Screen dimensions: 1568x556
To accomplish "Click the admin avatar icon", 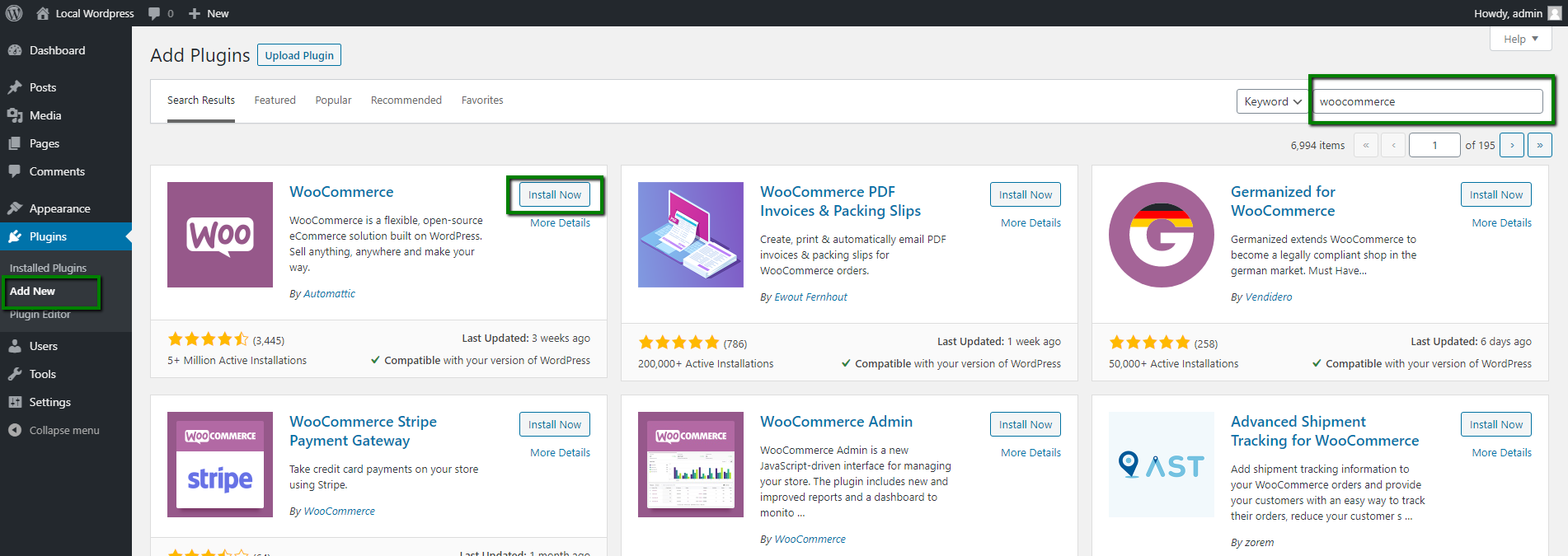I will tap(1555, 13).
